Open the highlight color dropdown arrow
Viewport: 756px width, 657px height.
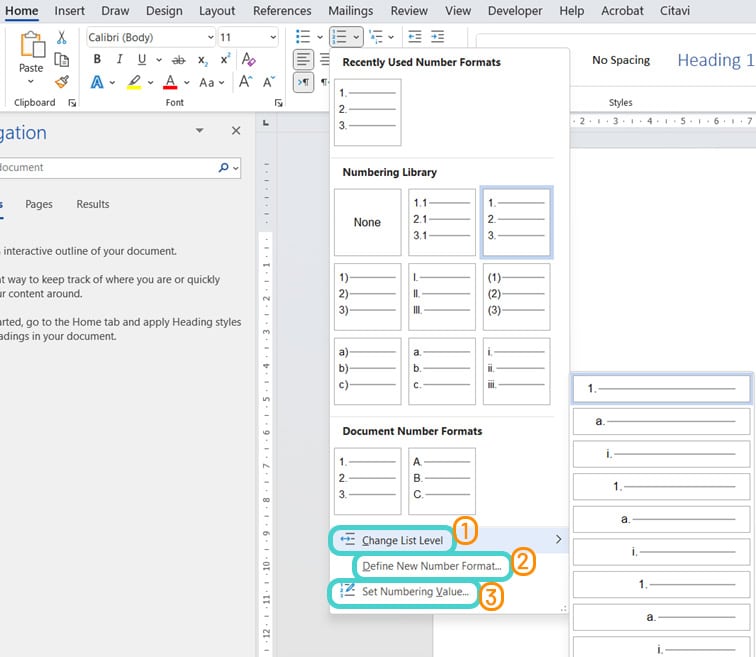pyautogui.click(x=150, y=82)
